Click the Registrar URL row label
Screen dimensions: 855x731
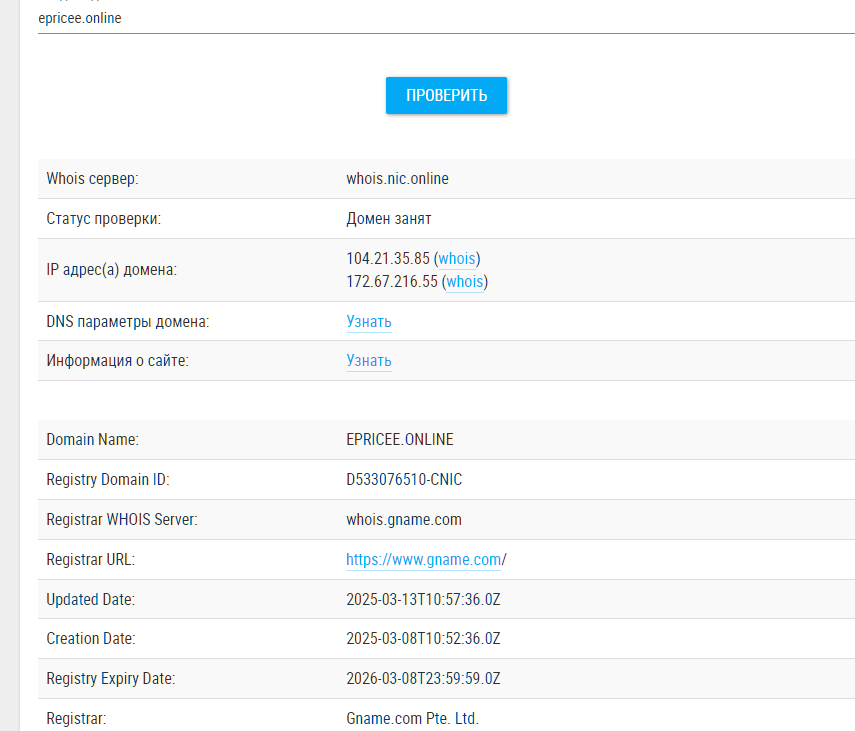[x=90, y=560]
